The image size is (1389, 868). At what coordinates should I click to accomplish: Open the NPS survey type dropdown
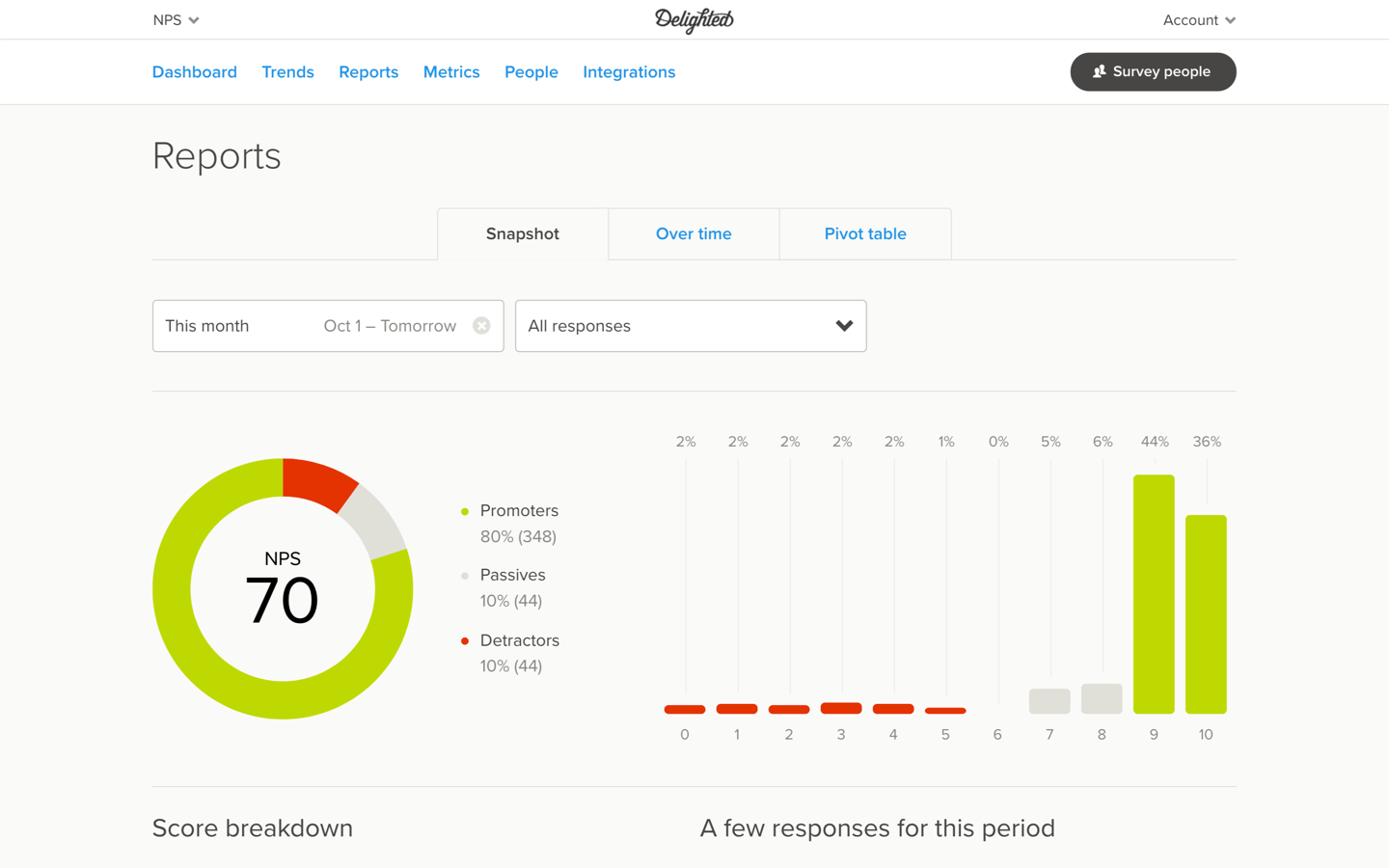177,19
